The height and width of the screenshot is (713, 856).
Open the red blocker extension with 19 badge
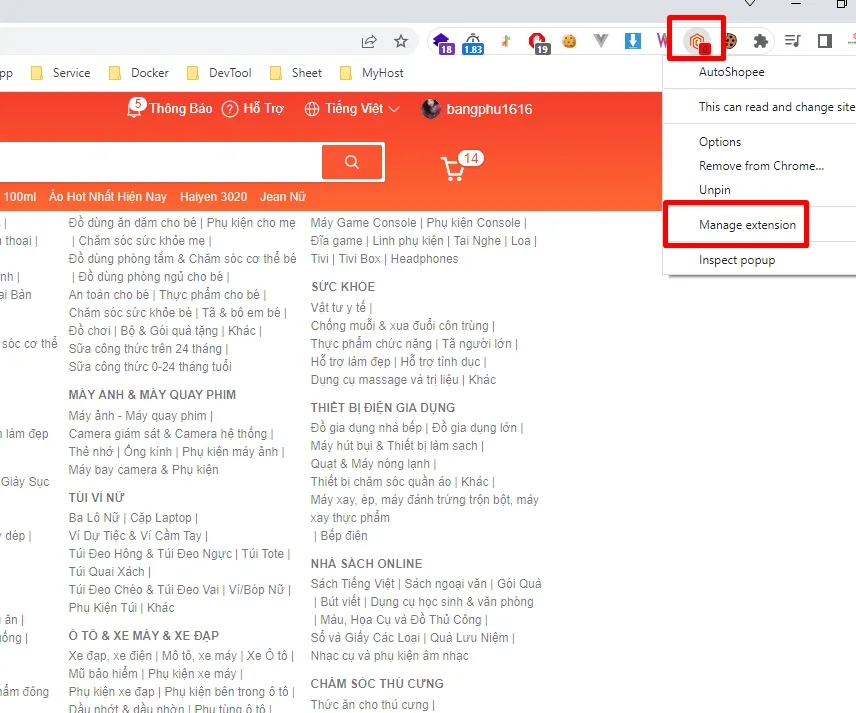point(538,43)
